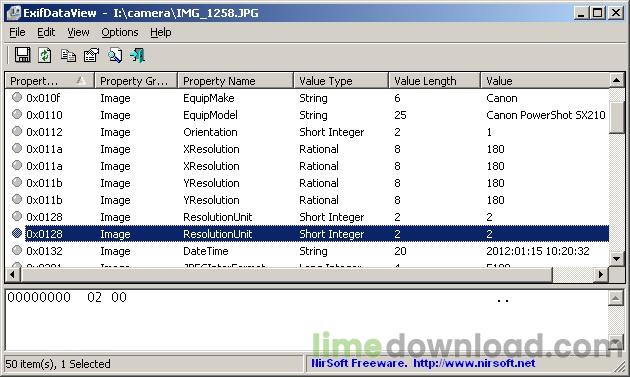Click the Refresh toolbar icon
Image resolution: width=630 pixels, height=377 pixels.
(x=45, y=55)
